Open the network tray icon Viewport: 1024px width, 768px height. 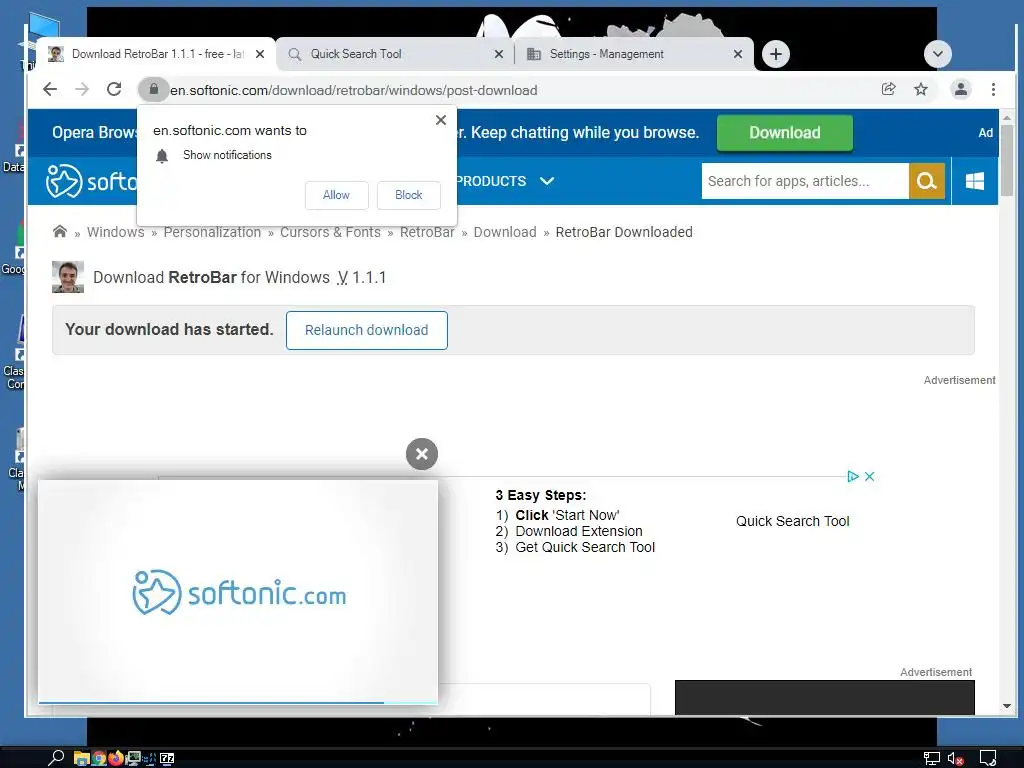[931, 758]
